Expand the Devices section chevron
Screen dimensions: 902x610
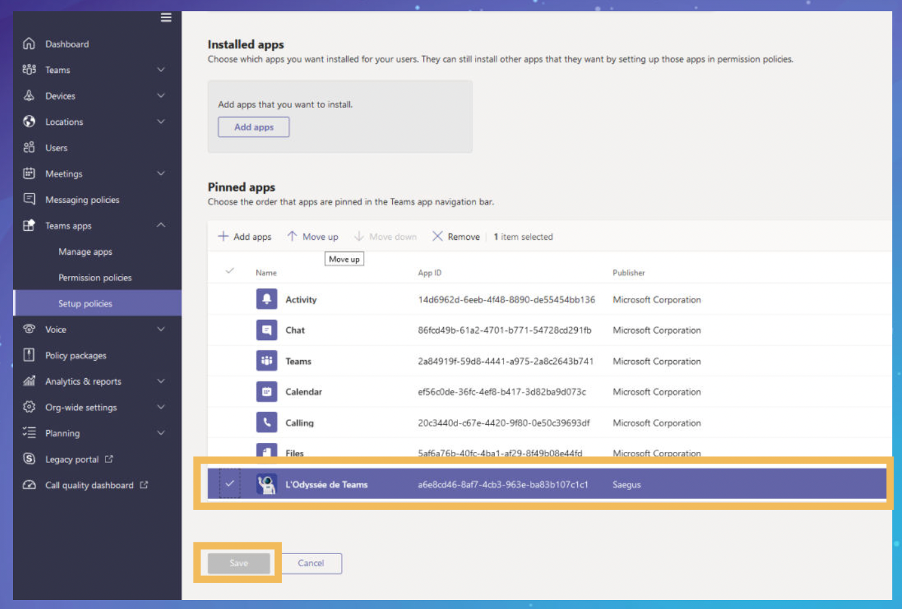point(161,96)
